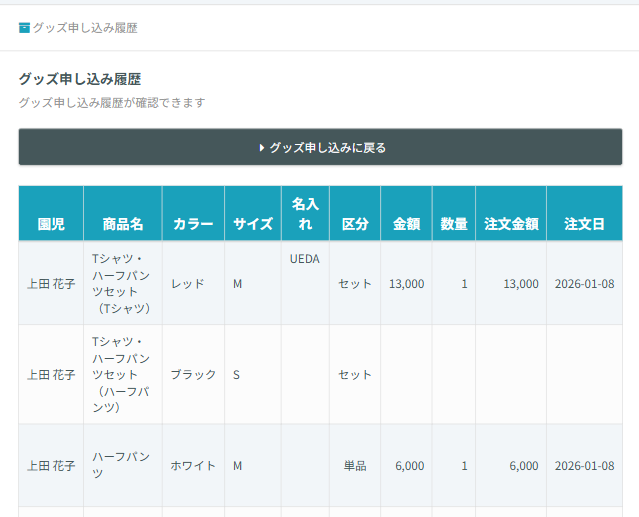Screen dimensions: 639x517
Task: Select the 名入れ column header
Action: pos(305,214)
